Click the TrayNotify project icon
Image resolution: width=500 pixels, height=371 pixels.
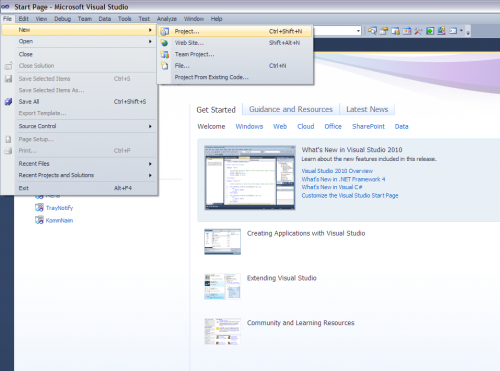coord(39,208)
